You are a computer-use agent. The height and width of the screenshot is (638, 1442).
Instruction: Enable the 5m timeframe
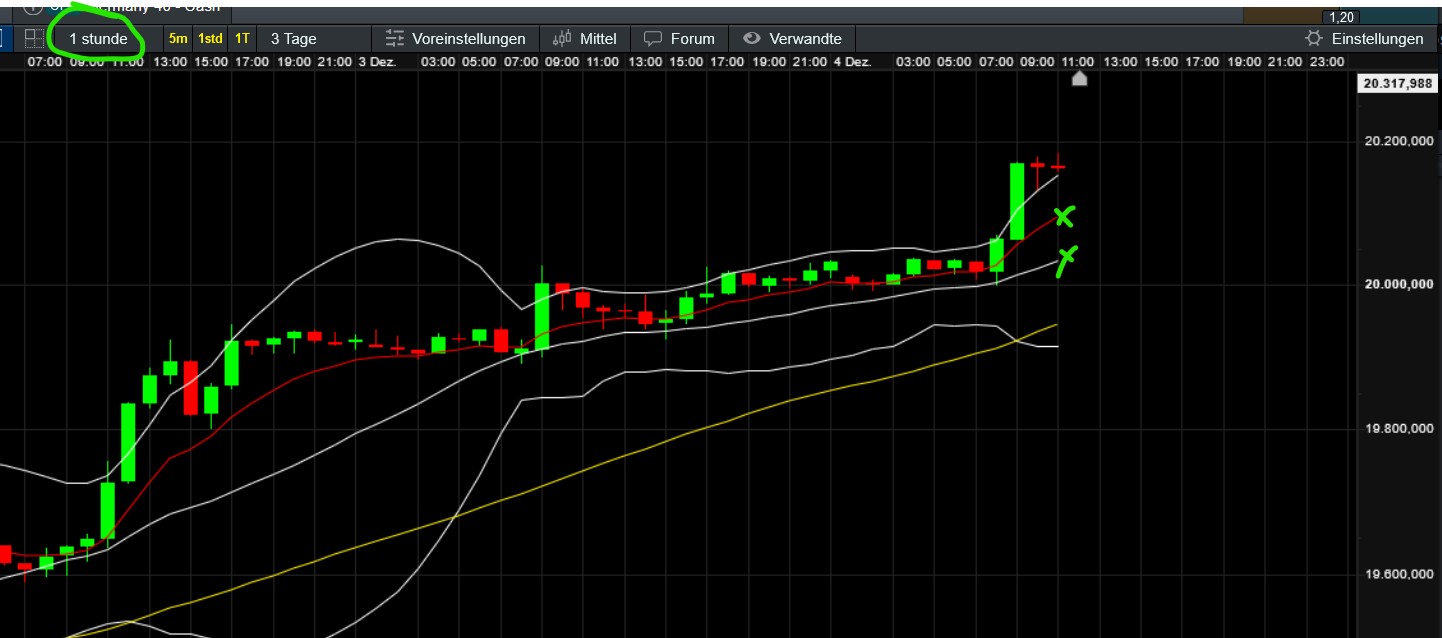point(177,38)
